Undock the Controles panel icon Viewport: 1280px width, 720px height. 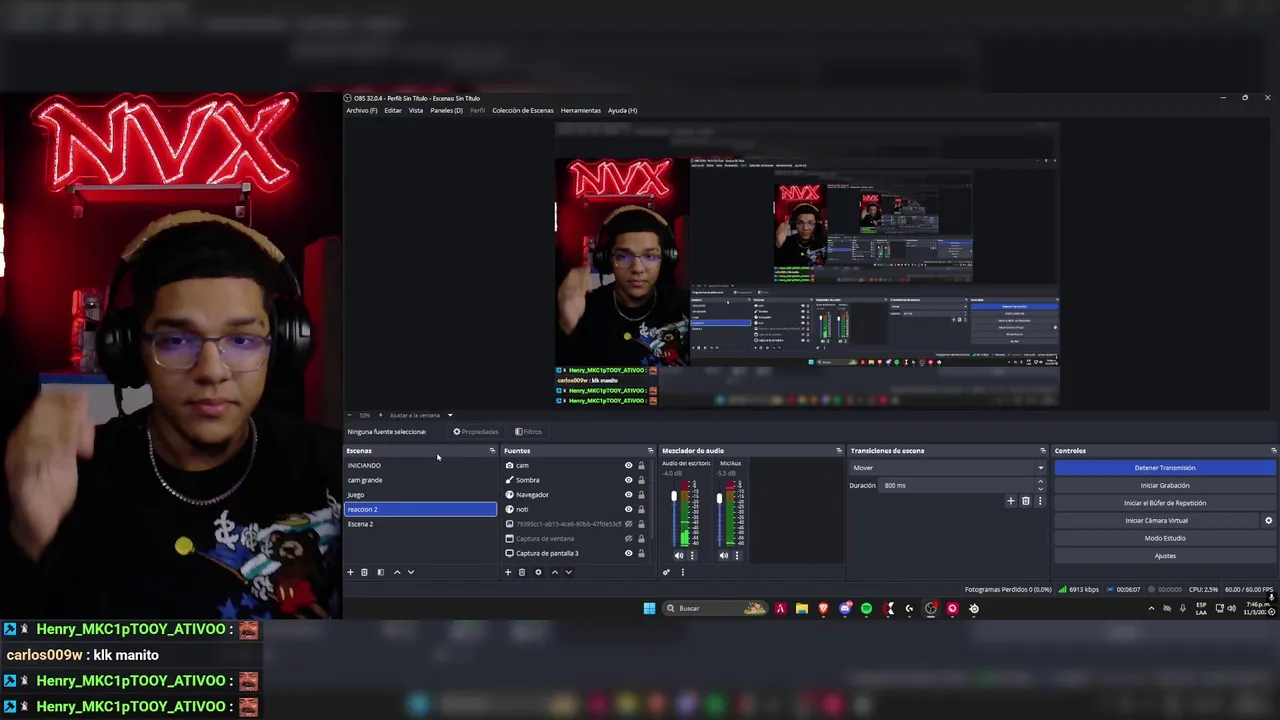1273,451
